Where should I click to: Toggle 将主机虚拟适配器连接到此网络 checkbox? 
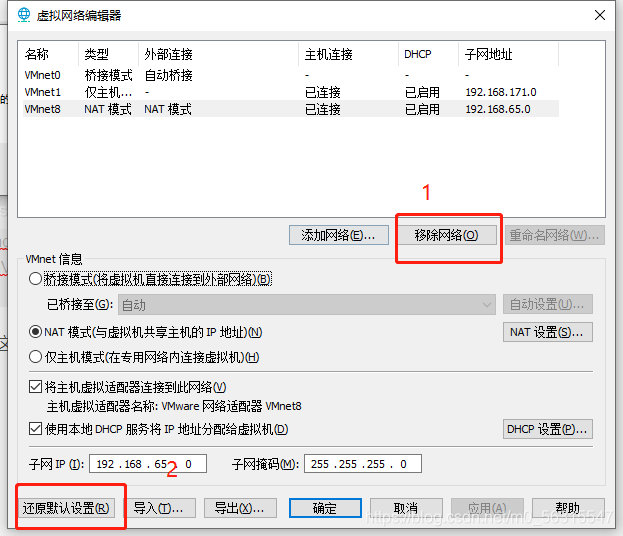click(x=35, y=387)
